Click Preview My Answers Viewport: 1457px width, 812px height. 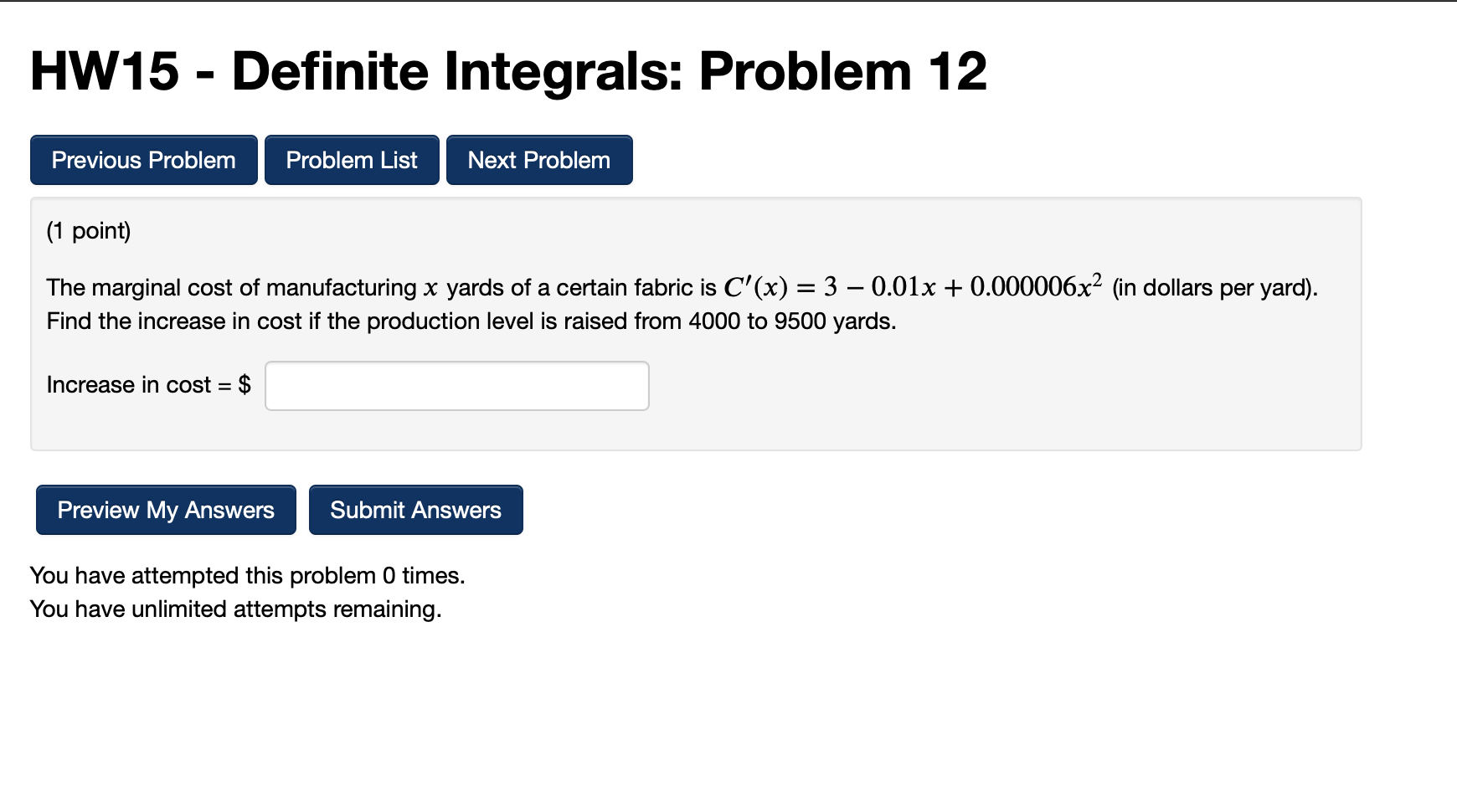coord(165,510)
